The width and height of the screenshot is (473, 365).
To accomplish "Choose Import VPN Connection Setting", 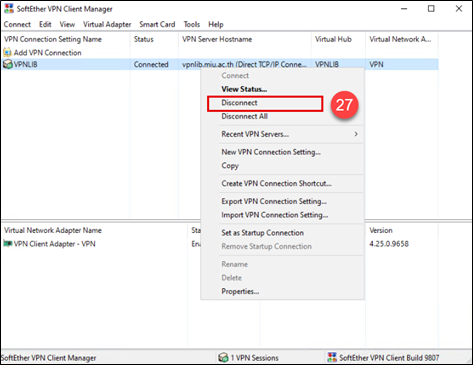I will coord(275,215).
